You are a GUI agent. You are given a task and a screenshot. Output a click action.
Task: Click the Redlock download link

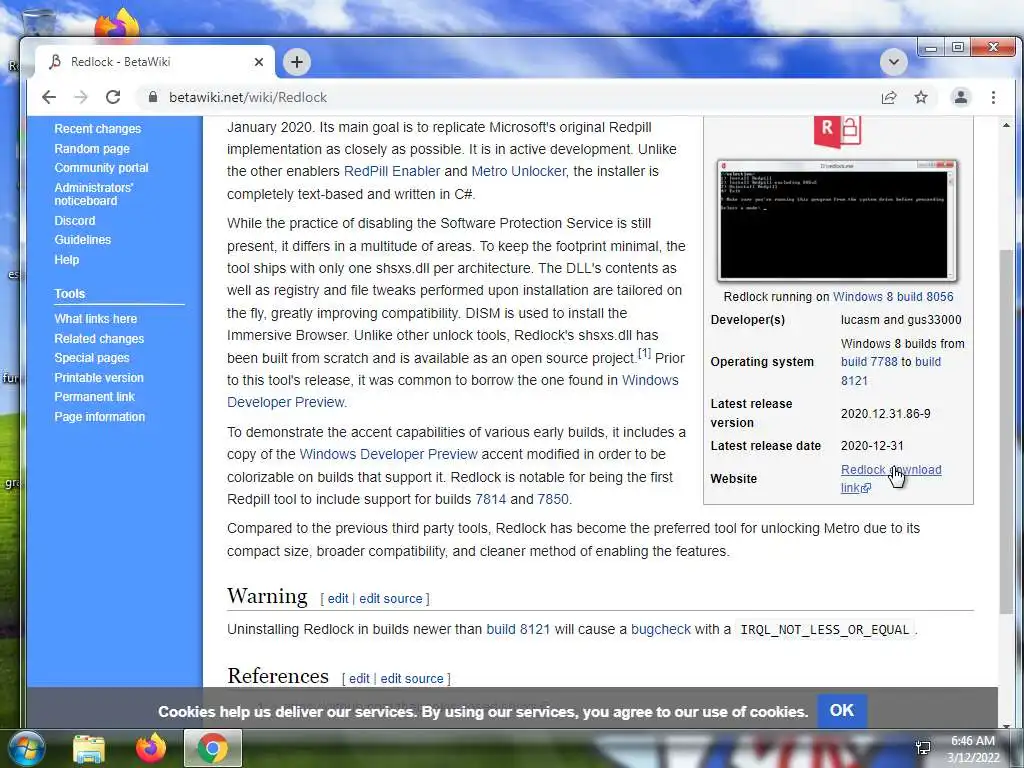click(891, 478)
